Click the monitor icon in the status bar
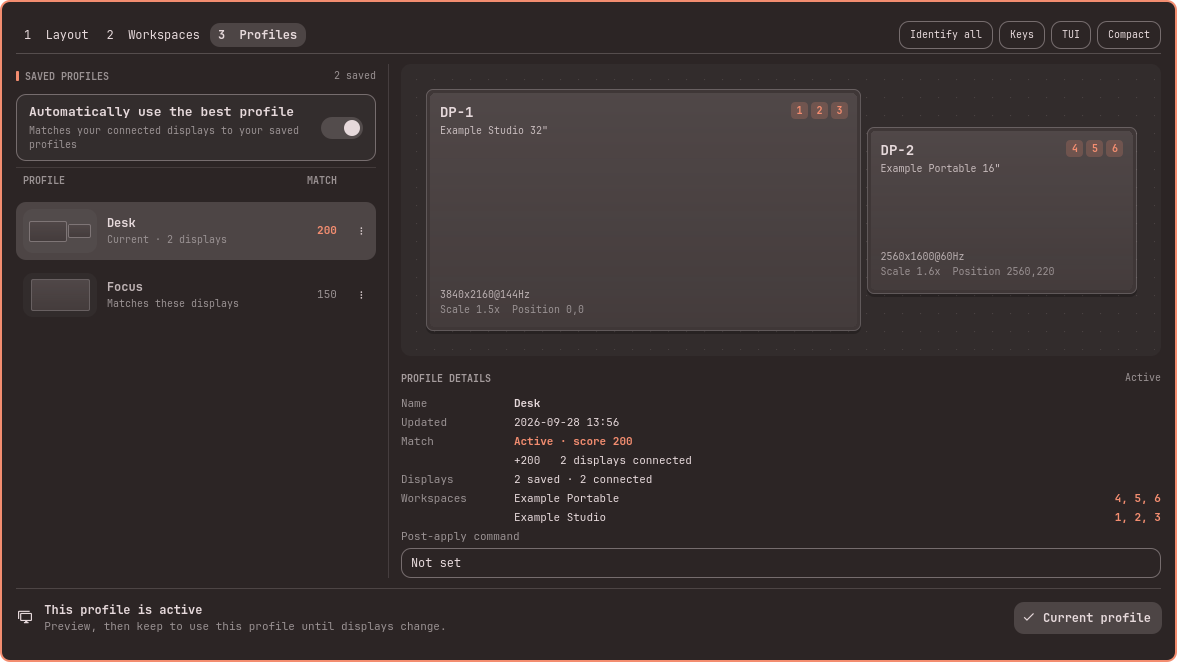1177x662 pixels. point(25,617)
